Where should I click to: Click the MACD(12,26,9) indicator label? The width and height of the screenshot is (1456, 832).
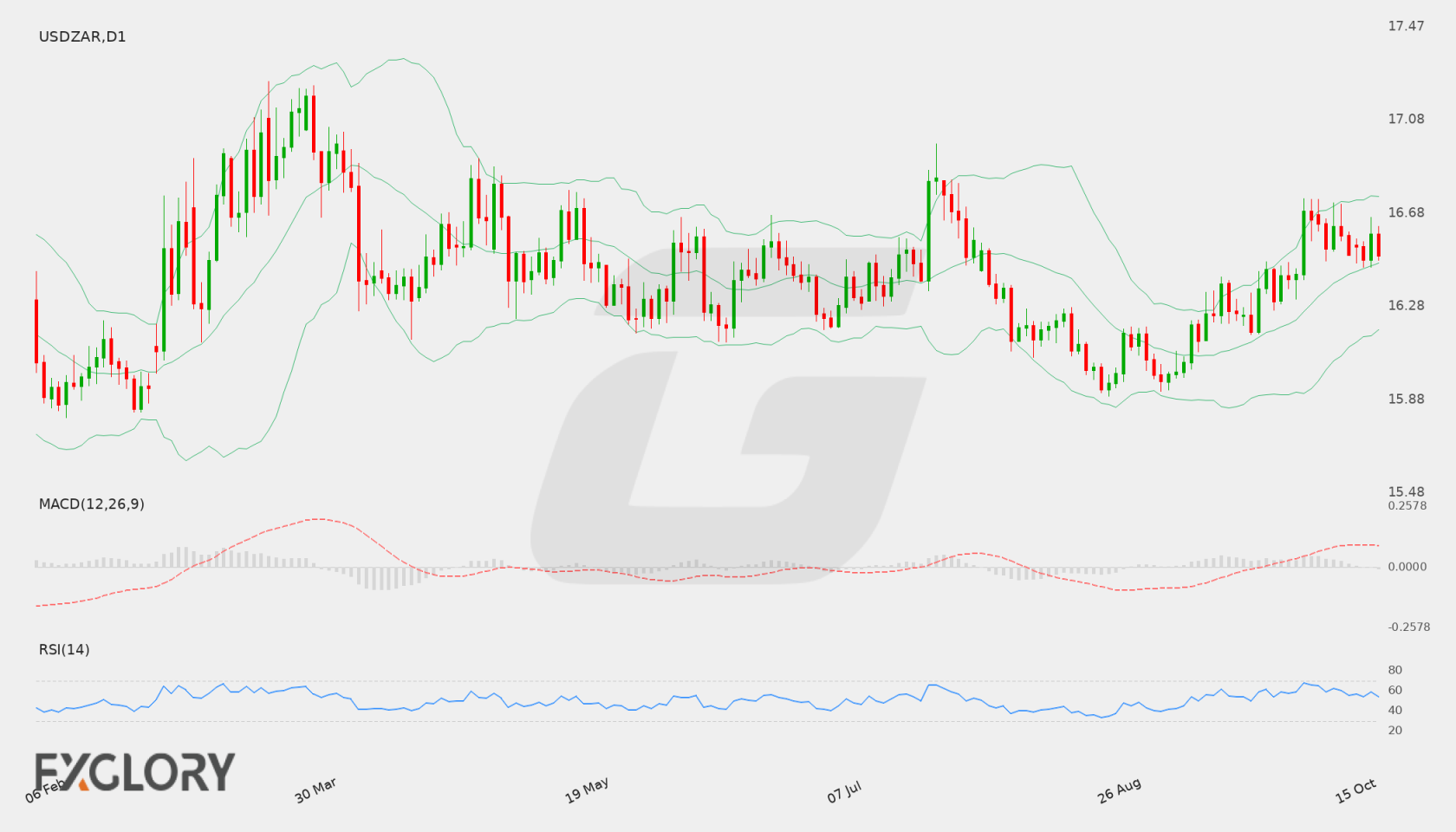pos(91,504)
